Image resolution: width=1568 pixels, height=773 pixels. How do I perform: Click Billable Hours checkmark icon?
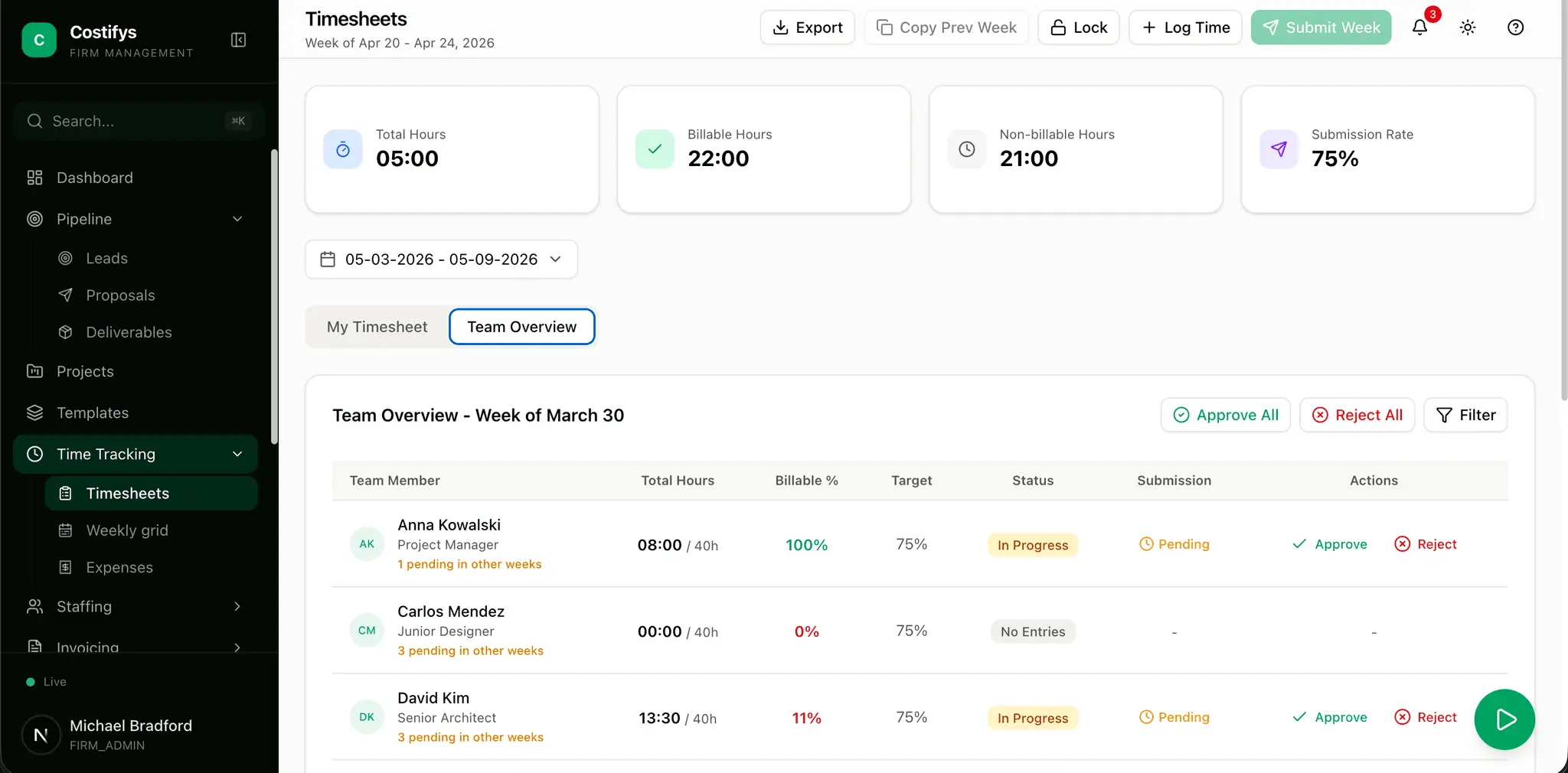point(655,149)
